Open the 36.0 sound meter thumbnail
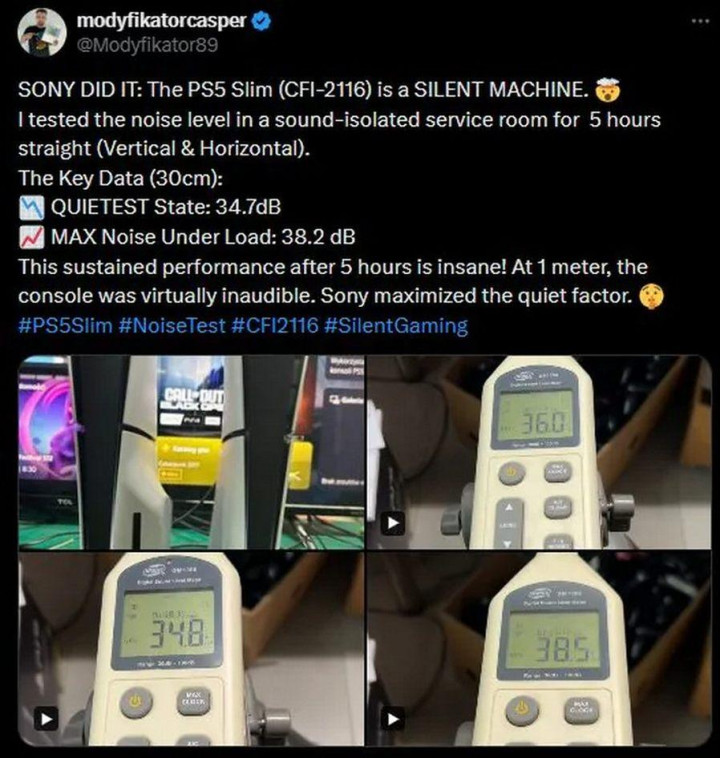The width and height of the screenshot is (720, 758). tap(539, 452)
